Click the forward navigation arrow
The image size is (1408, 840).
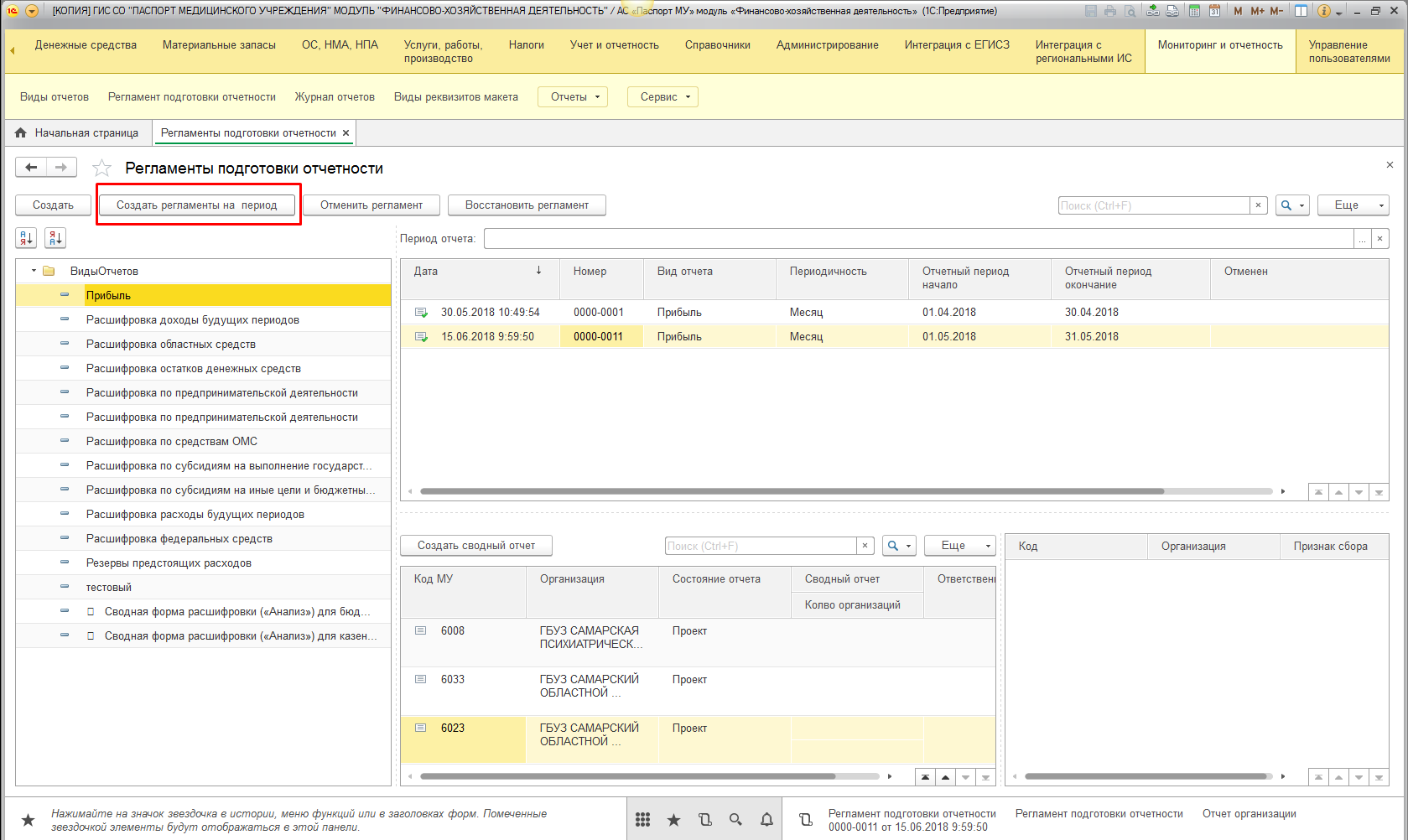pyautogui.click(x=61, y=168)
